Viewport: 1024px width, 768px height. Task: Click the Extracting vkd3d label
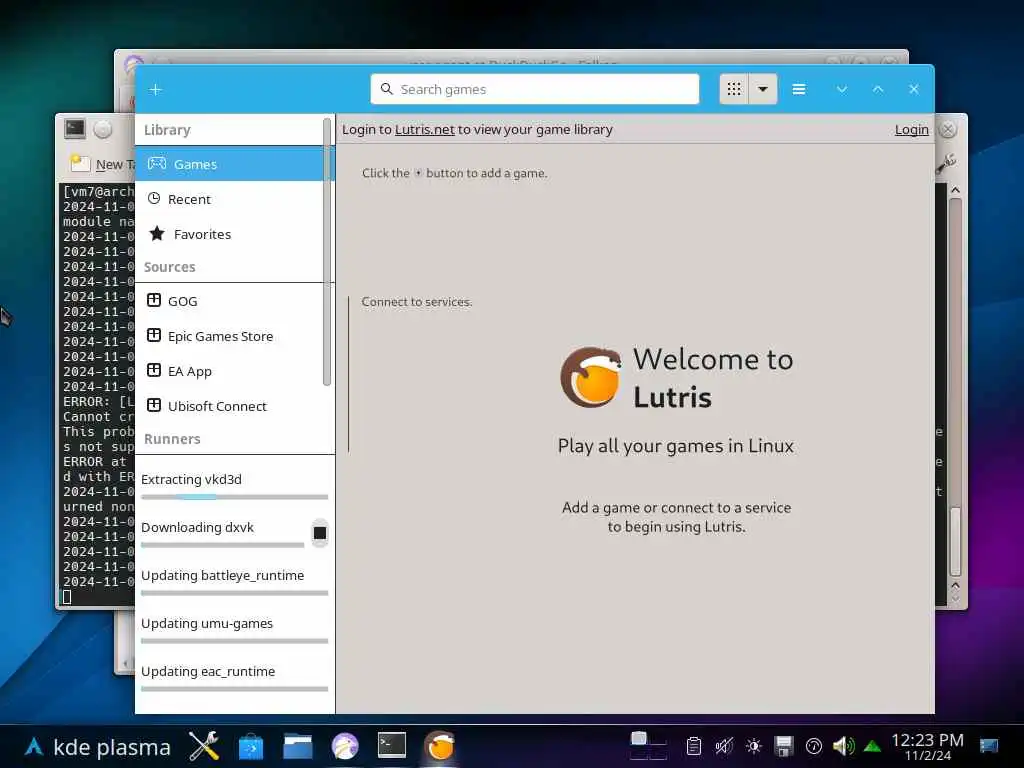coord(191,479)
